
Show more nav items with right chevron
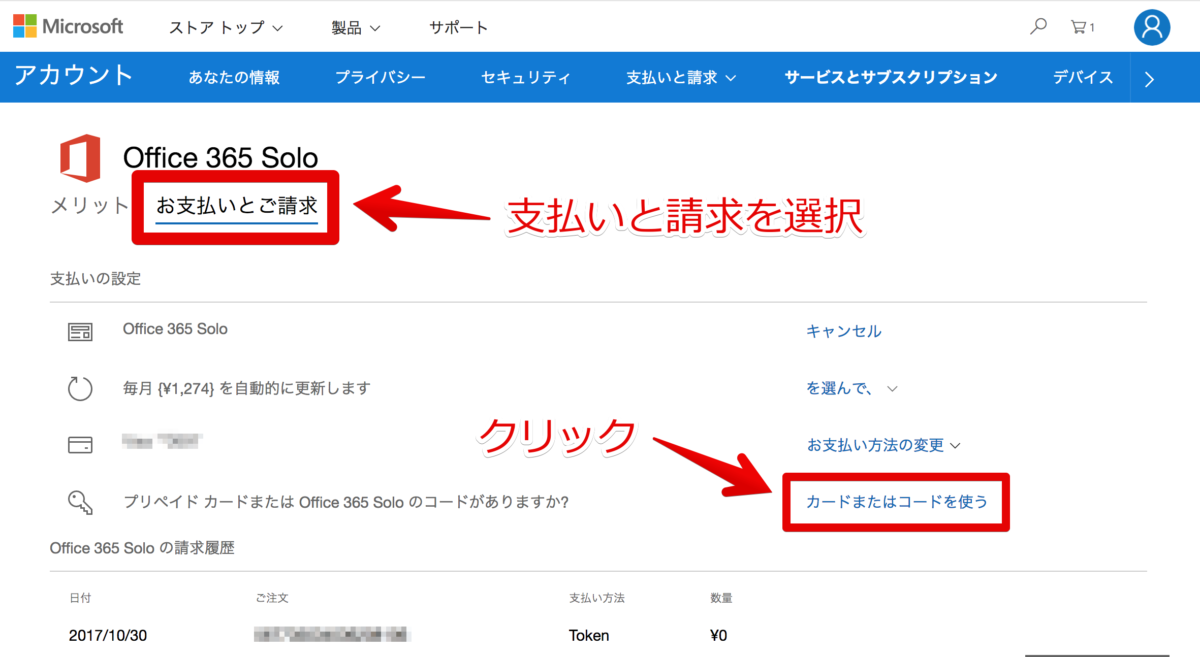(1149, 79)
